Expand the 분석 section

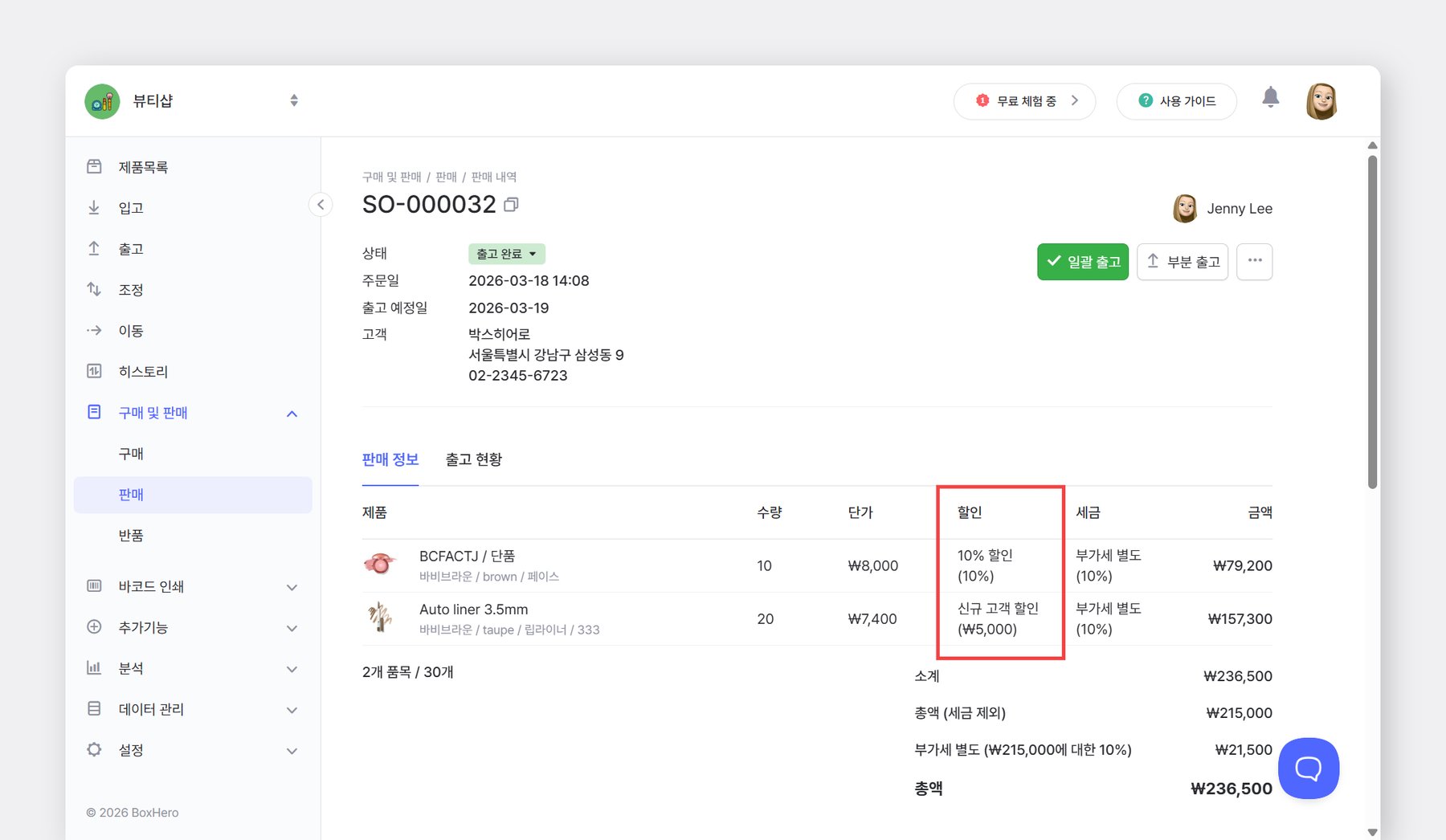click(x=292, y=668)
